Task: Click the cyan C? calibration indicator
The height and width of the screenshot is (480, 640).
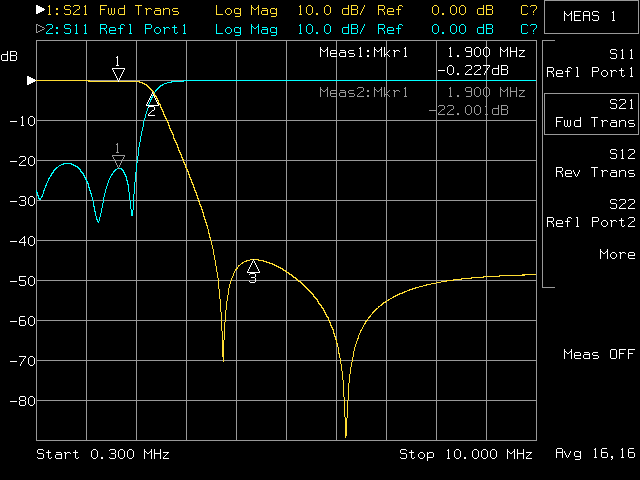Action: pyautogui.click(x=529, y=29)
